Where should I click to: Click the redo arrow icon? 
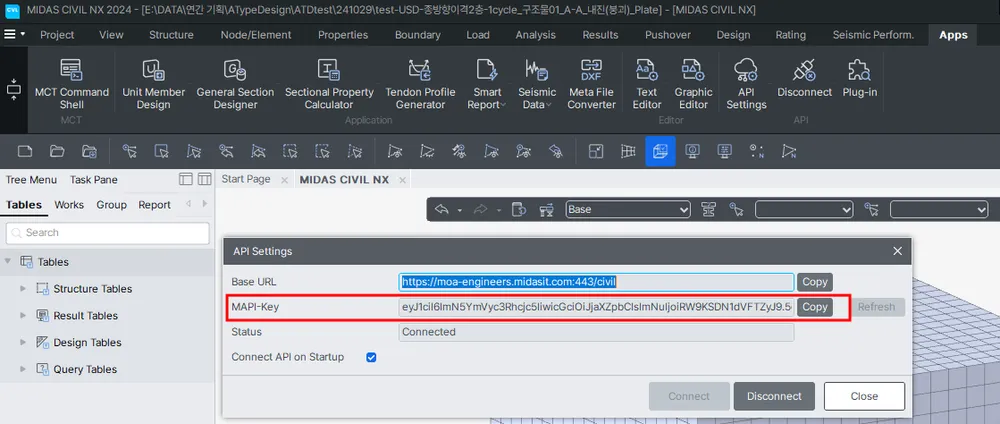coord(482,209)
